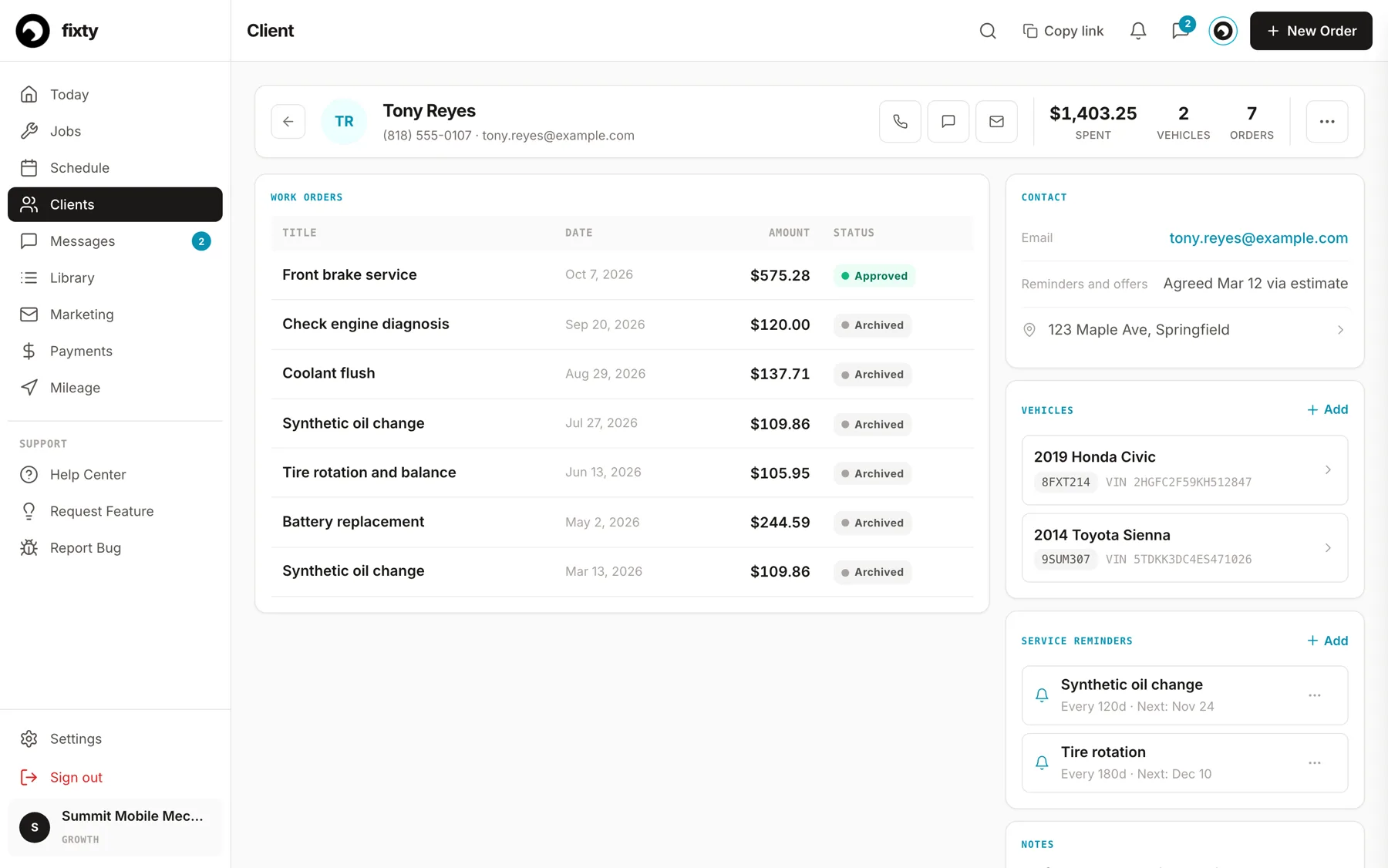Open the Today page in sidebar
This screenshot has width=1388, height=868.
pos(115,95)
